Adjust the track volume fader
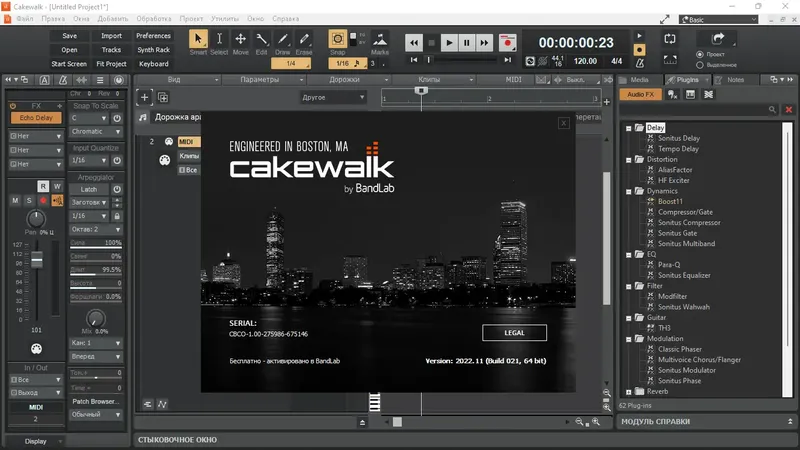800x450 pixels. point(37,261)
